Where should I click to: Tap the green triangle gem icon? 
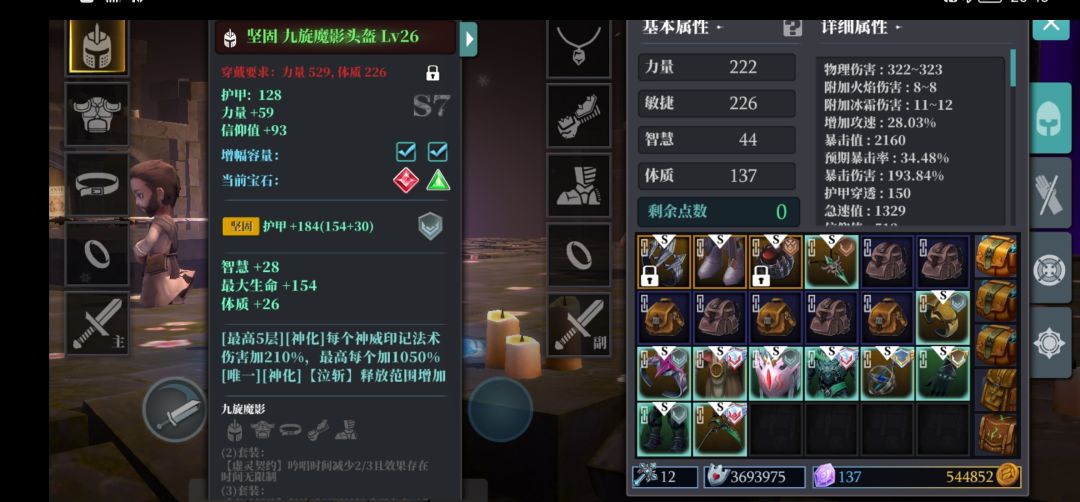point(438,180)
